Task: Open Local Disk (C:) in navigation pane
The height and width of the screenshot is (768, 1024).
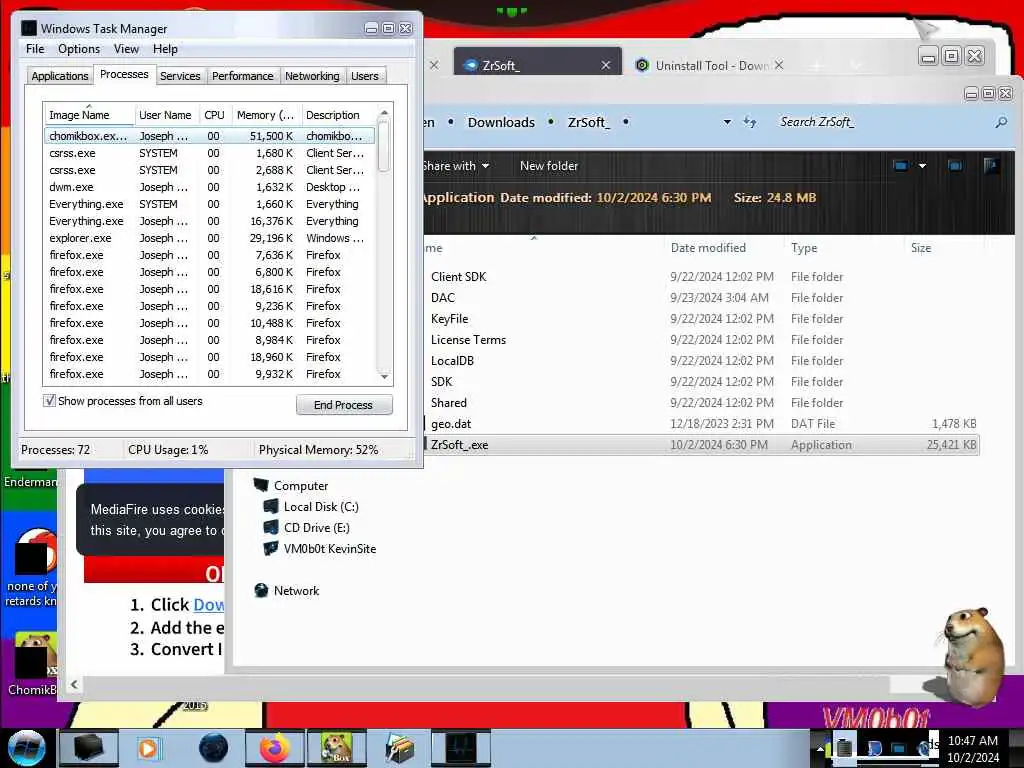Action: pyautogui.click(x=321, y=507)
